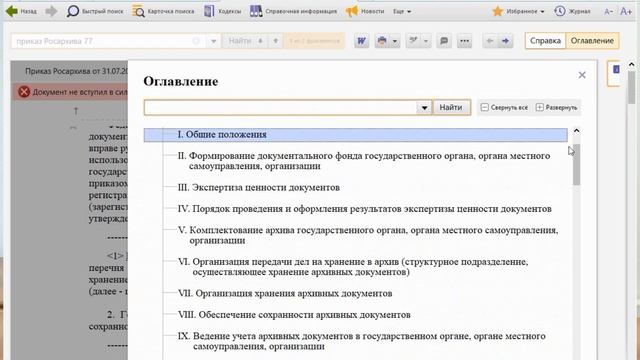Click the contents list scrollbar thumb
Screen dimensions: 640x360
click(576, 165)
